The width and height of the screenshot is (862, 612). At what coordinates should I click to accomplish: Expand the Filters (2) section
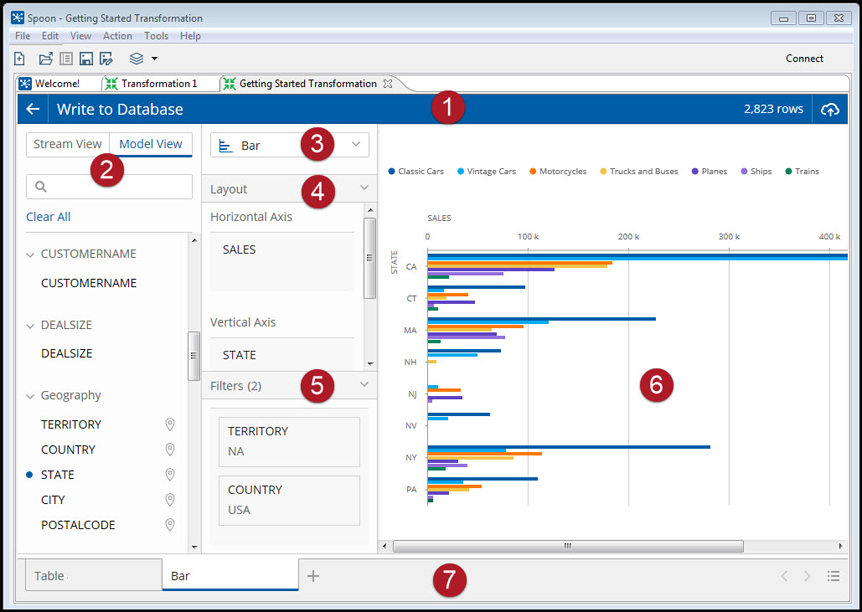[x=364, y=385]
